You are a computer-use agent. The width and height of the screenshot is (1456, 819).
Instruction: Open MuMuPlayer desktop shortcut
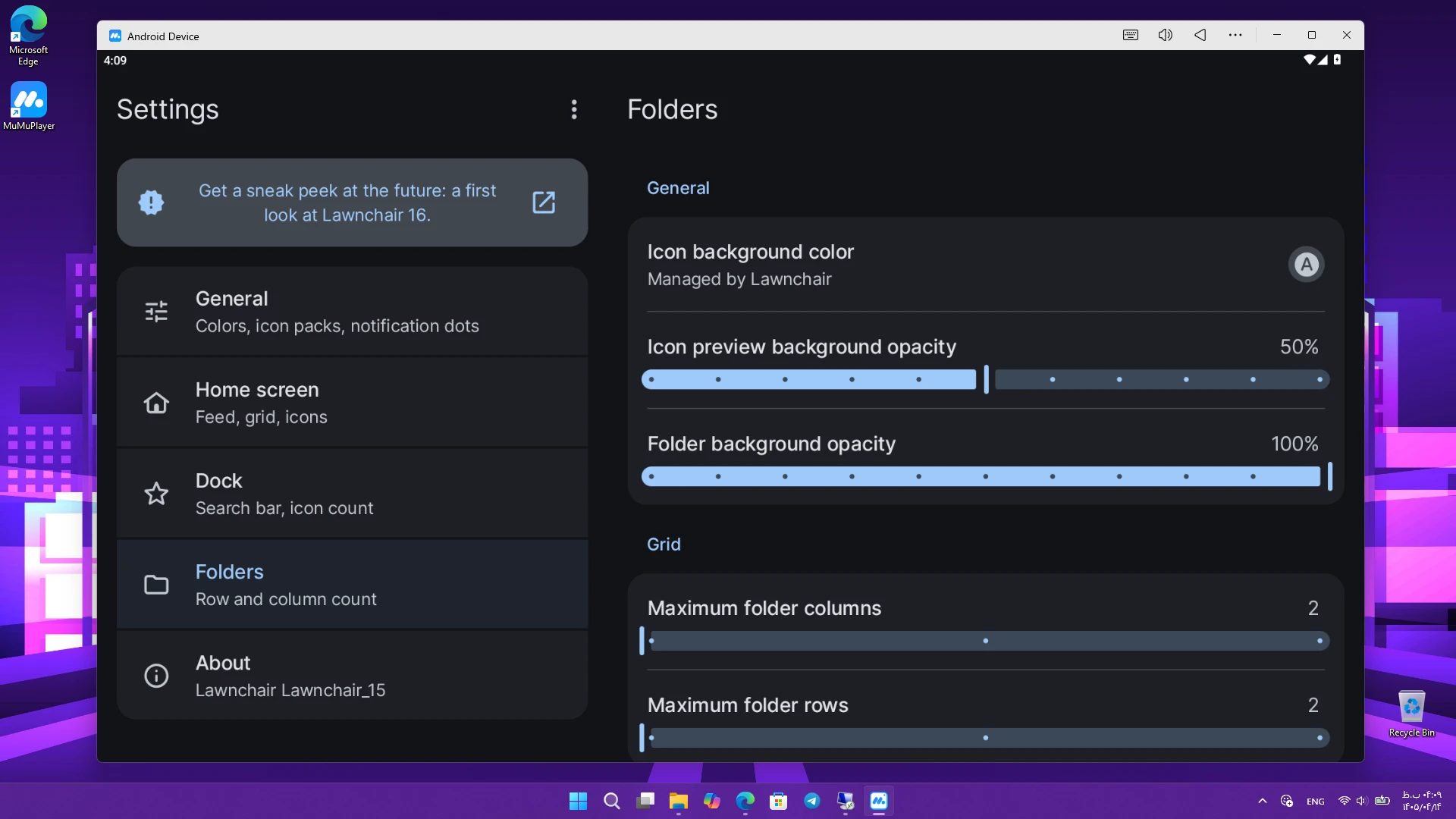click(x=29, y=106)
